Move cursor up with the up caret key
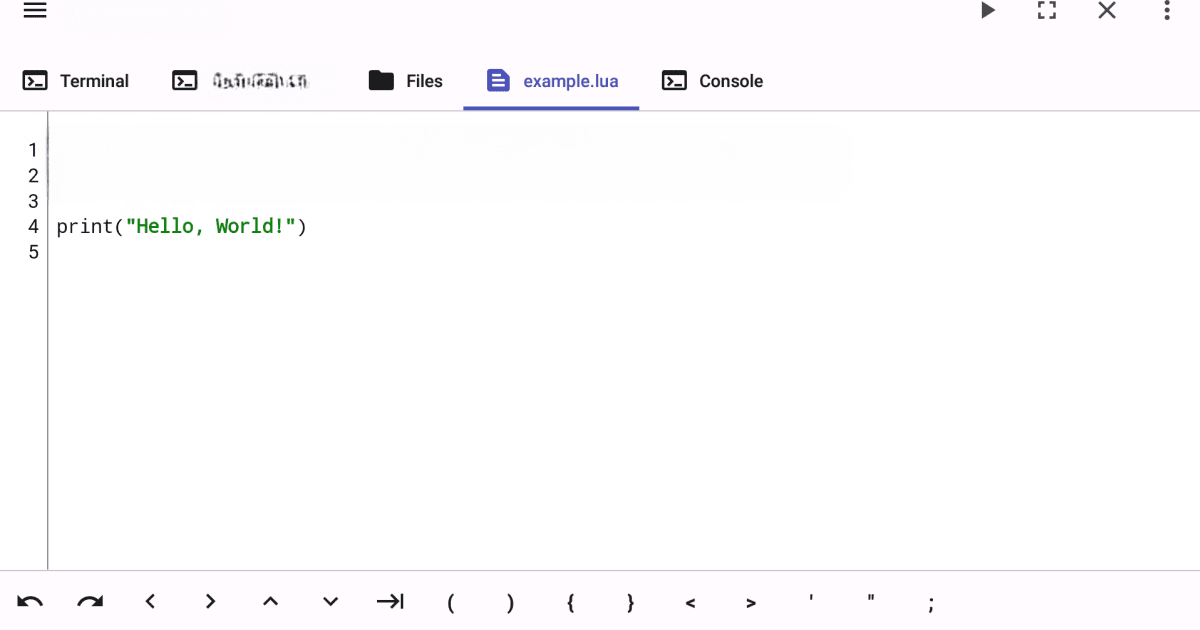 [x=270, y=602]
